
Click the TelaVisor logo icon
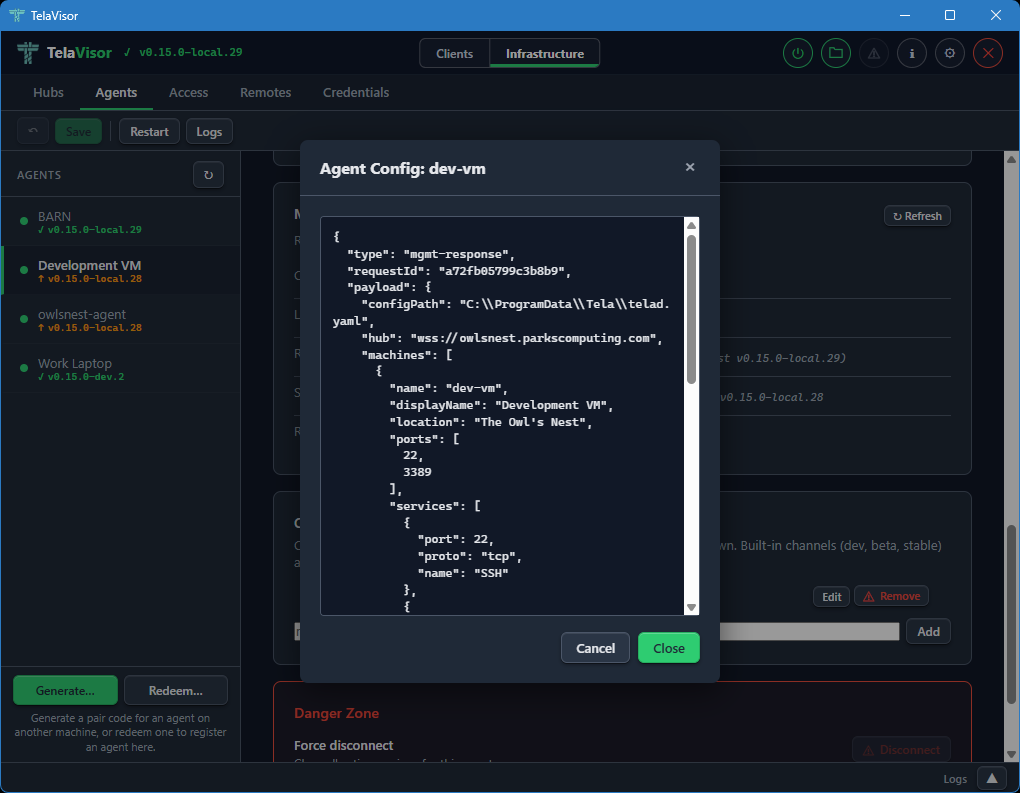[27, 53]
